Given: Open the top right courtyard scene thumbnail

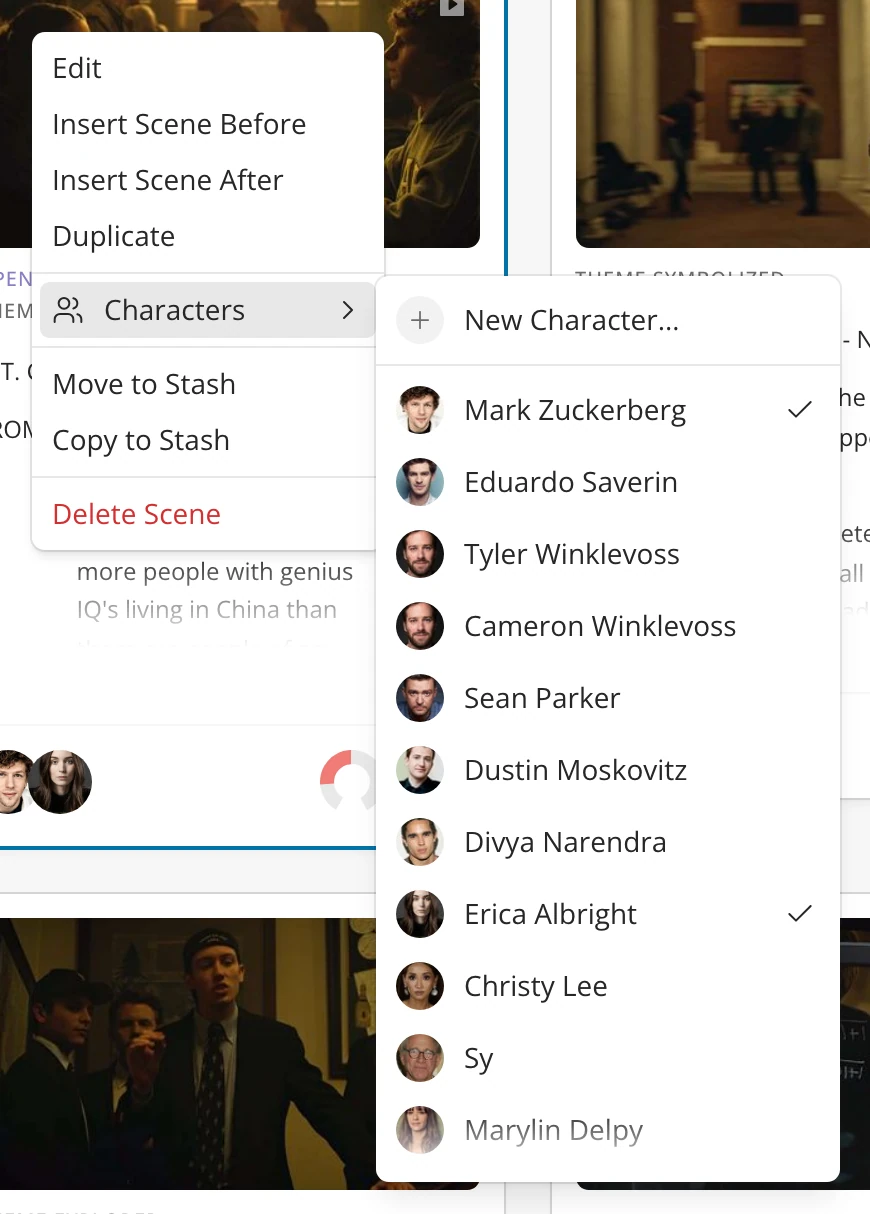Looking at the screenshot, I should (x=723, y=124).
